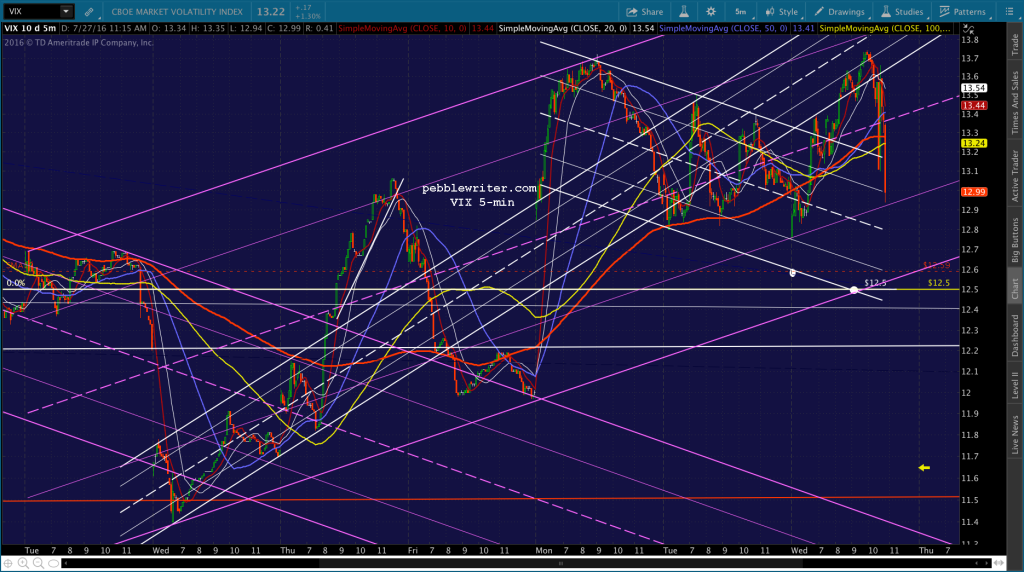The width and height of the screenshot is (1024, 572).
Task: Click the expand-time-axis arrows icon bottom right
Action: pos(999,563)
